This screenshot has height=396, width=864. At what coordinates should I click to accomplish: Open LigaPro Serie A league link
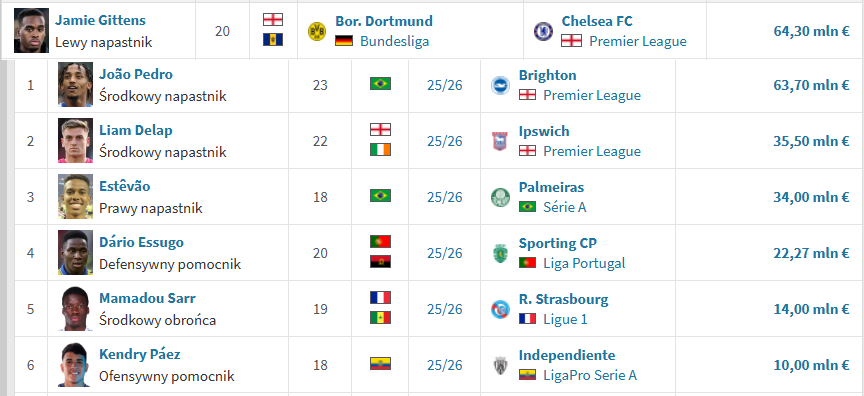coord(590,375)
